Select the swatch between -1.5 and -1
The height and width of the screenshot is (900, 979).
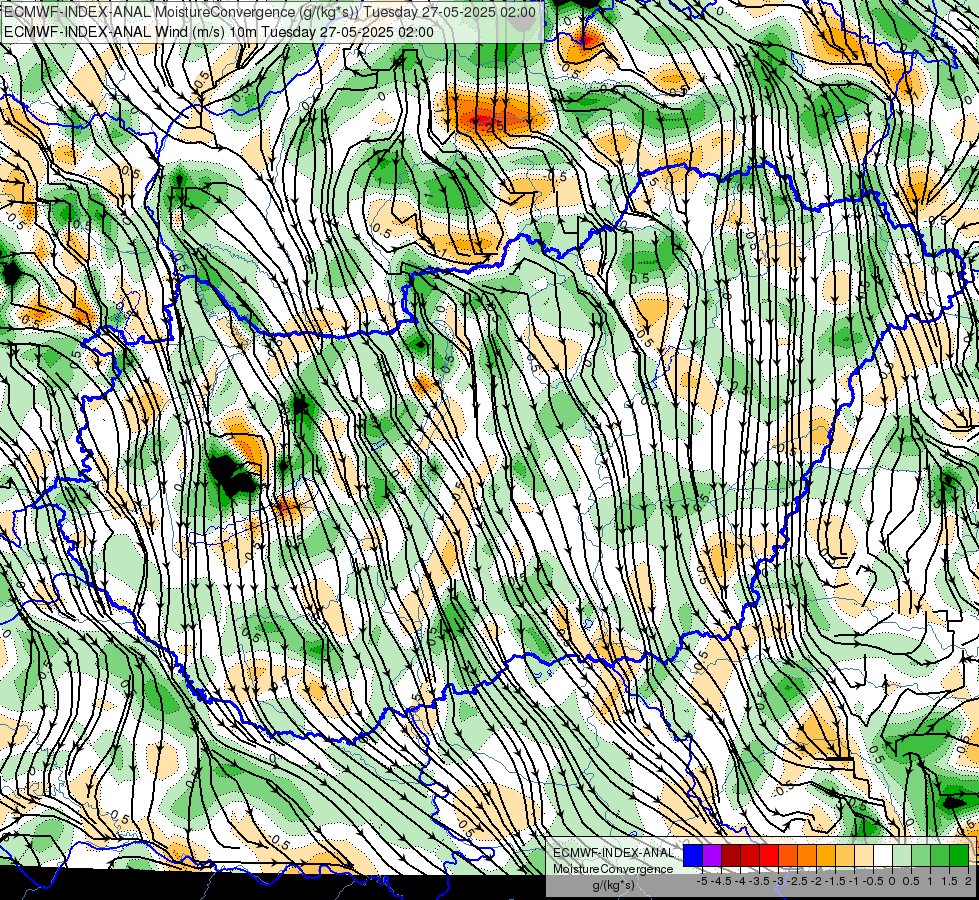tap(845, 856)
